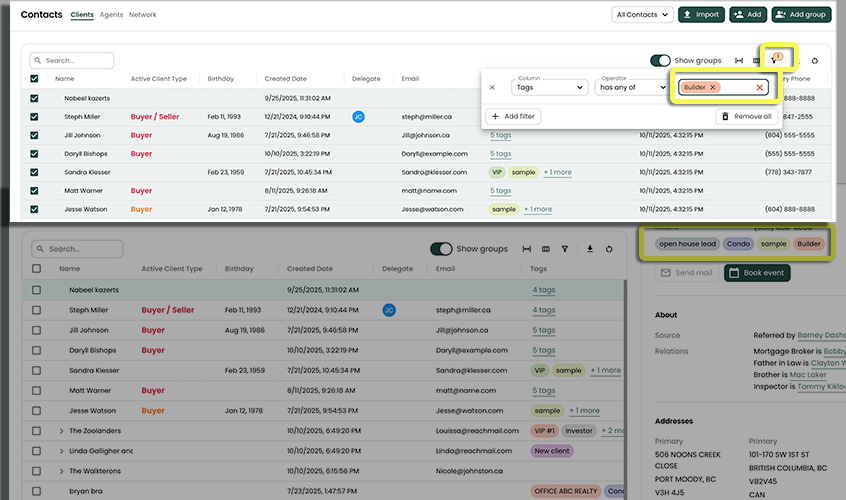Click the Book event button
The height and width of the screenshot is (500, 846).
755,272
